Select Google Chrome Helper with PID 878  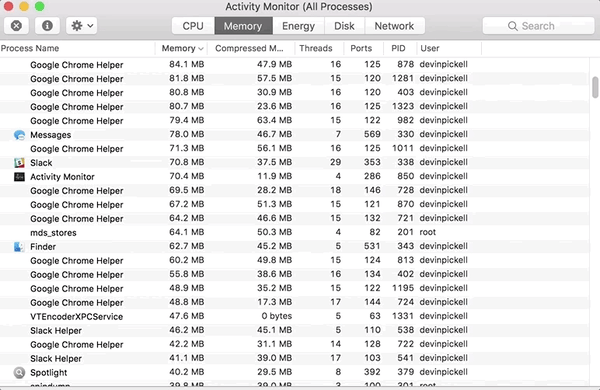tap(294, 64)
